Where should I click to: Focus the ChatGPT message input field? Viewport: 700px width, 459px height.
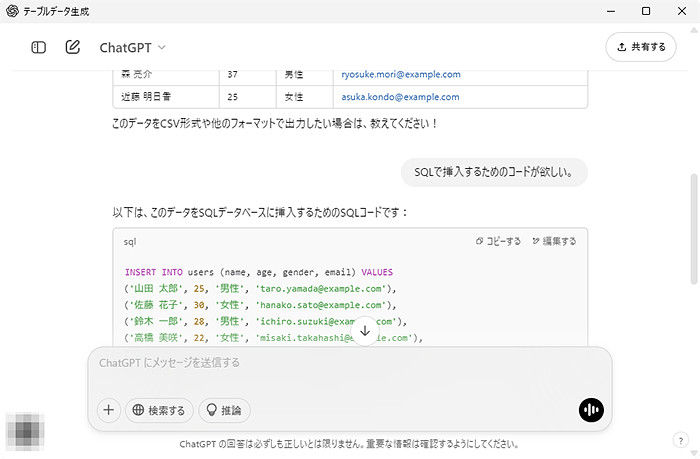point(350,363)
